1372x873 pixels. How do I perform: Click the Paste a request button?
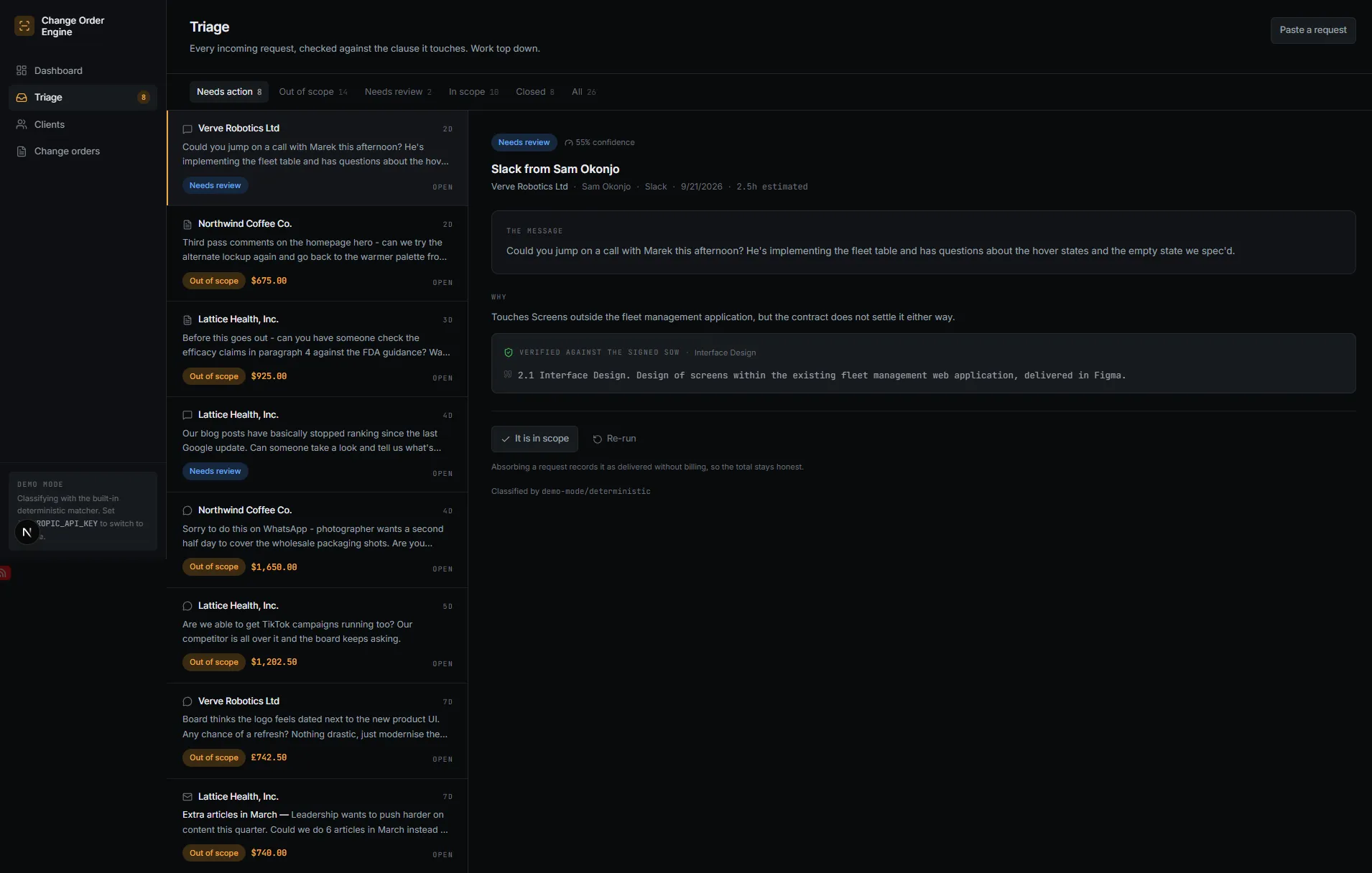tap(1313, 30)
